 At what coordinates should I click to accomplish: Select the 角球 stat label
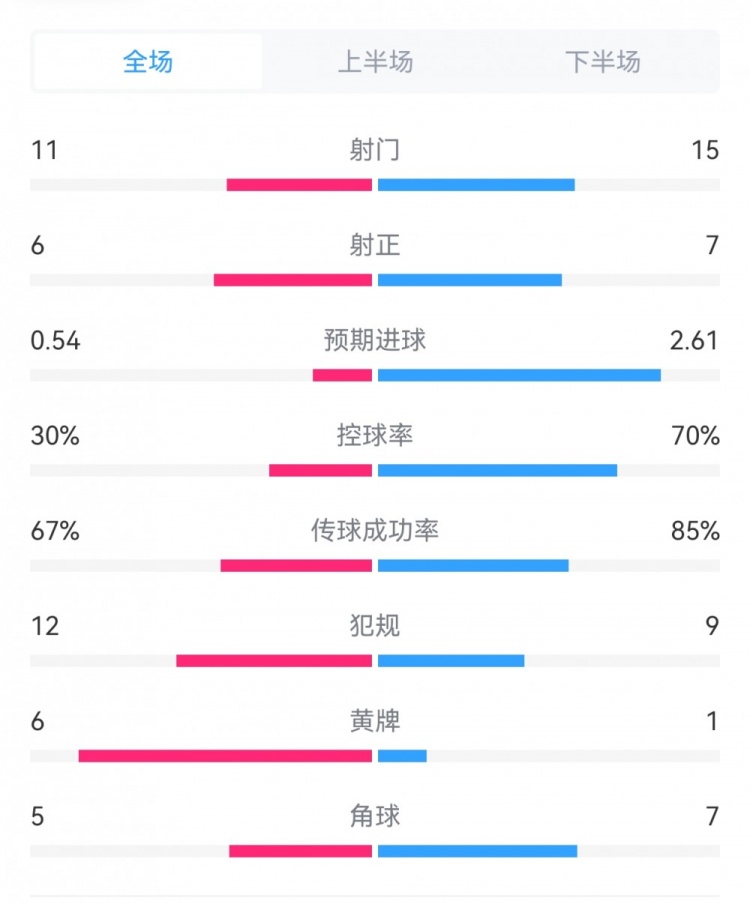tap(375, 816)
